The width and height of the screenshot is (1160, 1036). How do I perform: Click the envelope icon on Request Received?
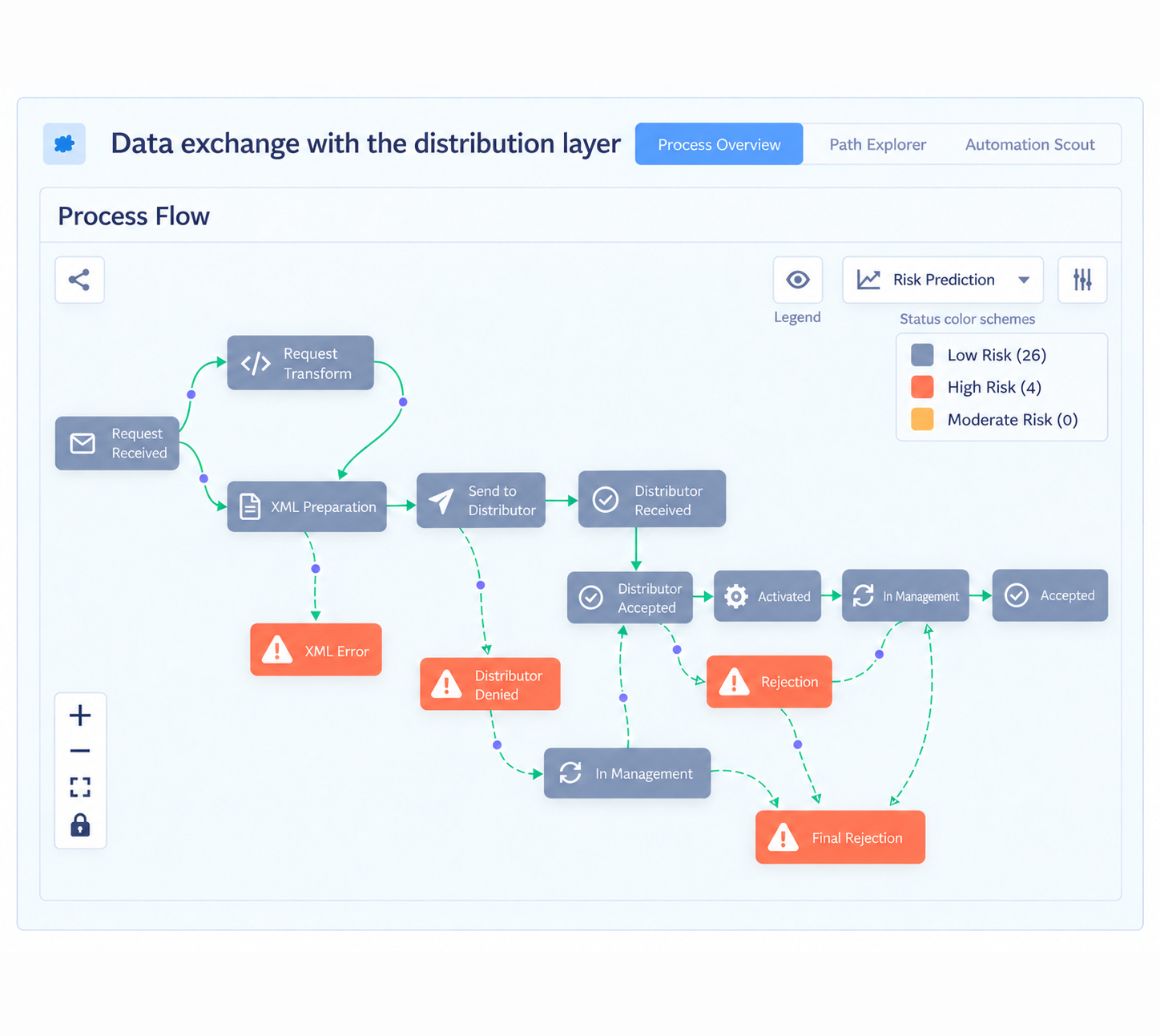point(83,443)
